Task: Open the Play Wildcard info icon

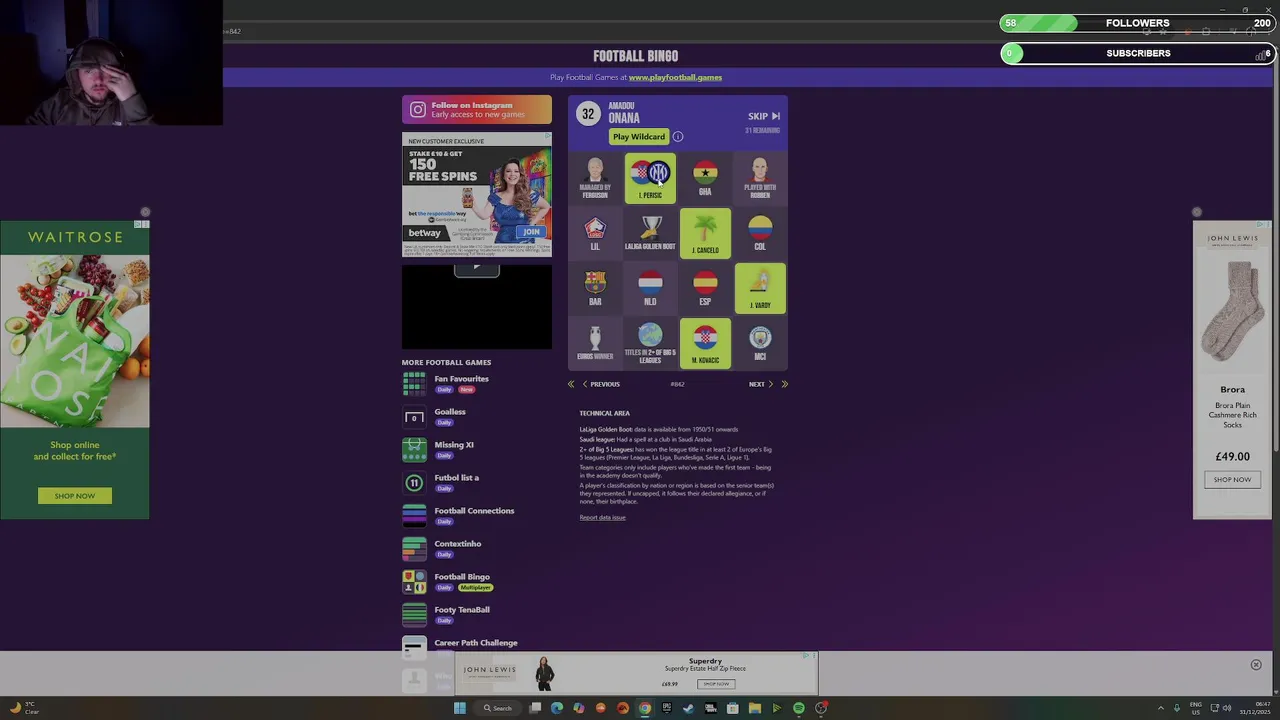Action: click(x=677, y=137)
